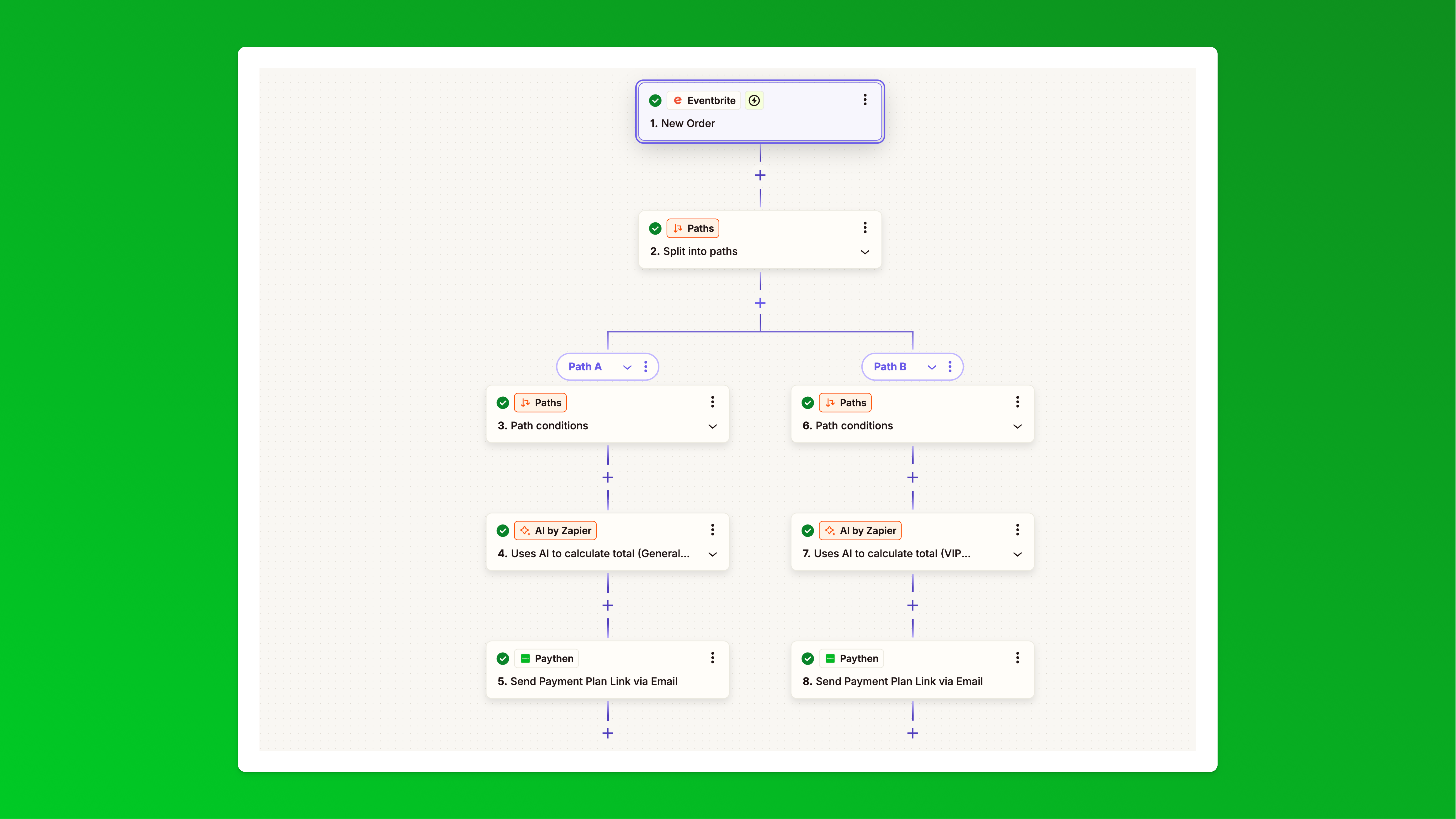This screenshot has width=1456, height=819.
Task: Open three-dot menu on step 7 AI step
Action: [1017, 530]
